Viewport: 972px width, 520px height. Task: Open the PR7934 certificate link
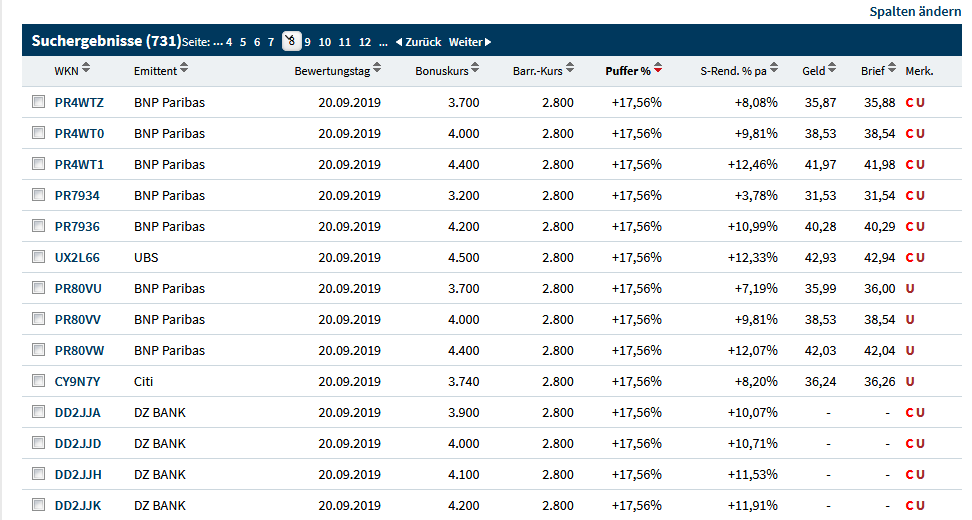point(77,196)
